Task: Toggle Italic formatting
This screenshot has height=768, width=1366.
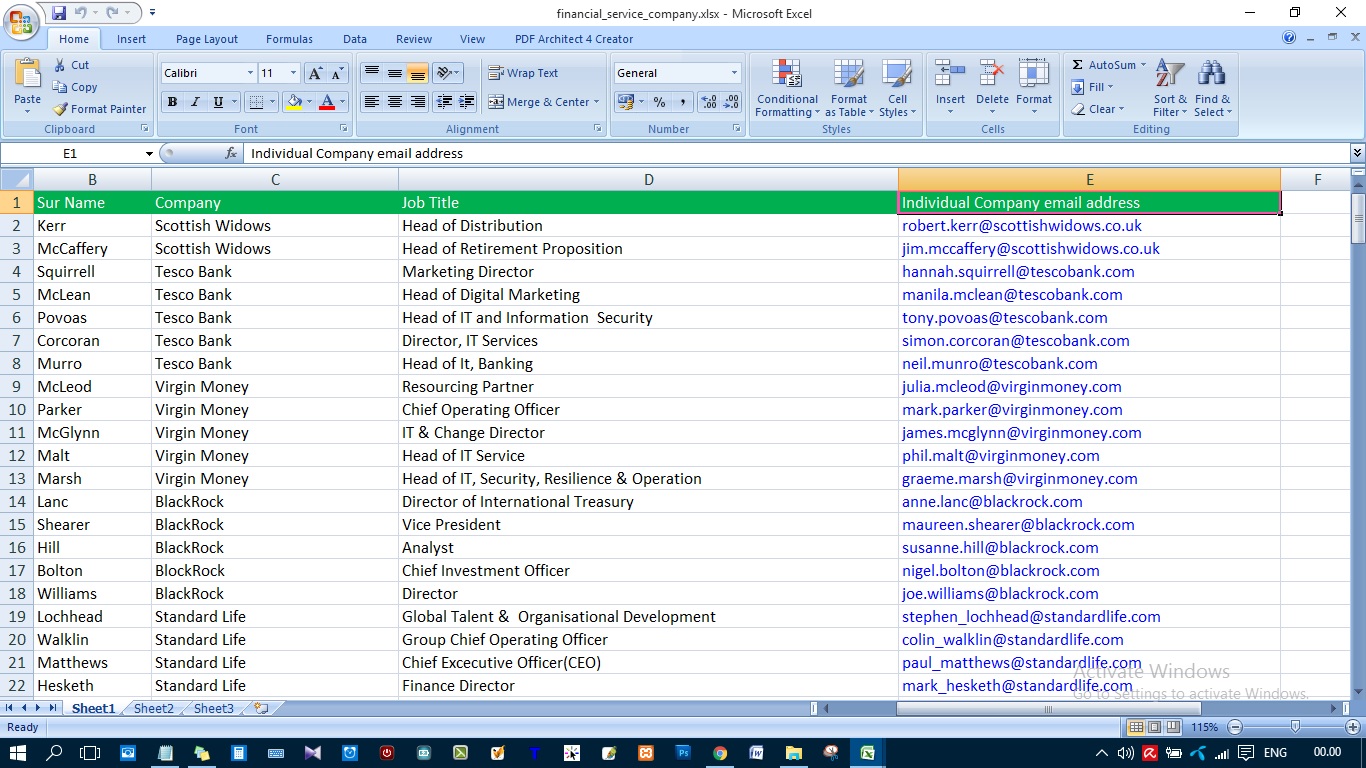Action: tap(195, 102)
